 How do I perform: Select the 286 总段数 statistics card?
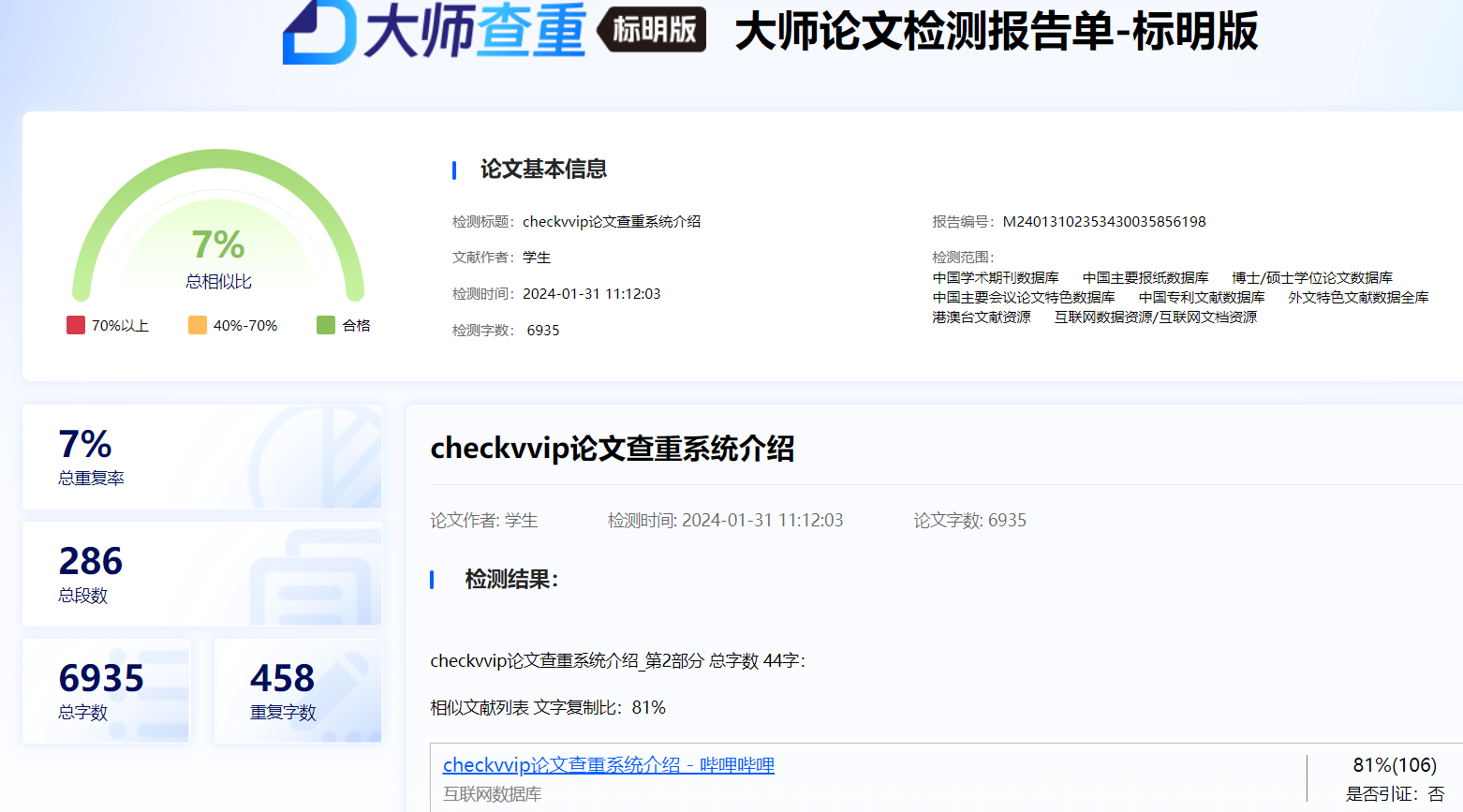pos(202,574)
